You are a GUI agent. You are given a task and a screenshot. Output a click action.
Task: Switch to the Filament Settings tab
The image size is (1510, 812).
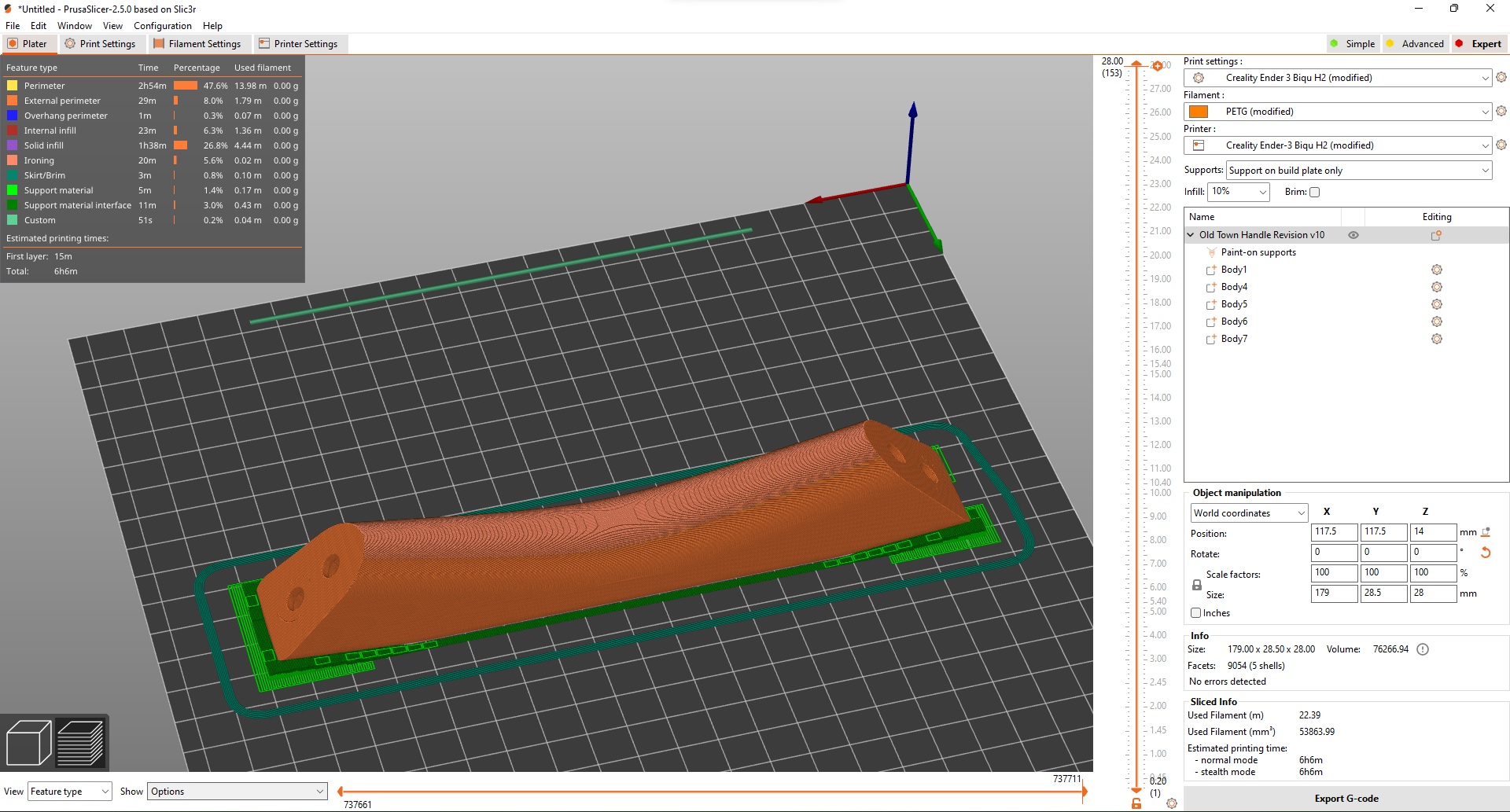coord(197,44)
